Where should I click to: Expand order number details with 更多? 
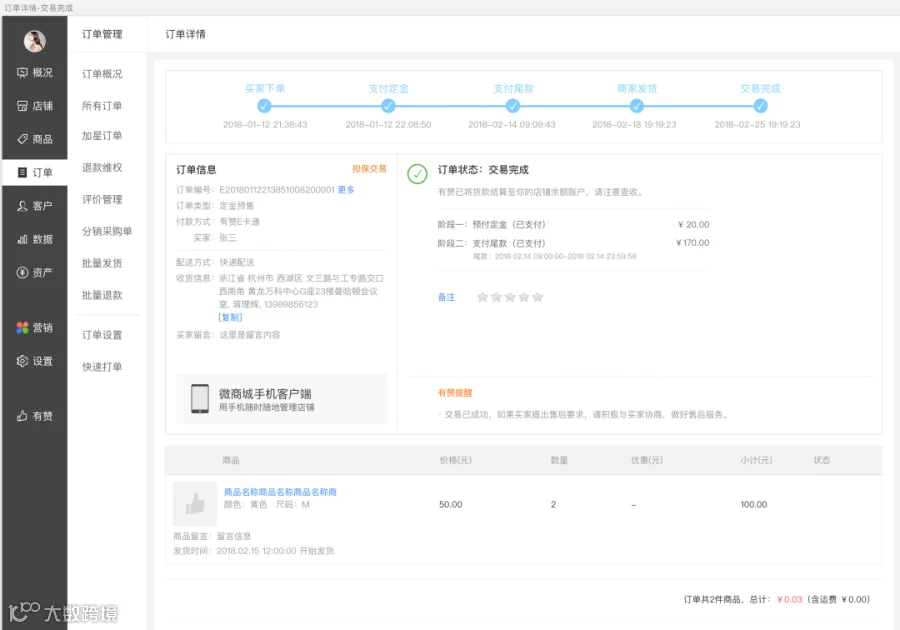pos(346,190)
